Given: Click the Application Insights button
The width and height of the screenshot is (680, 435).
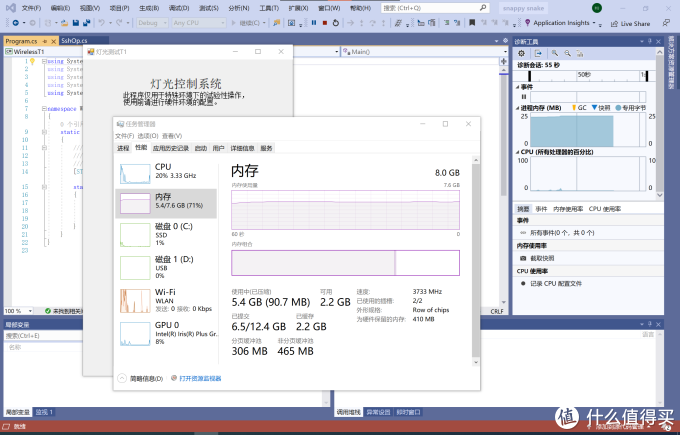Looking at the screenshot, I should [560, 23].
